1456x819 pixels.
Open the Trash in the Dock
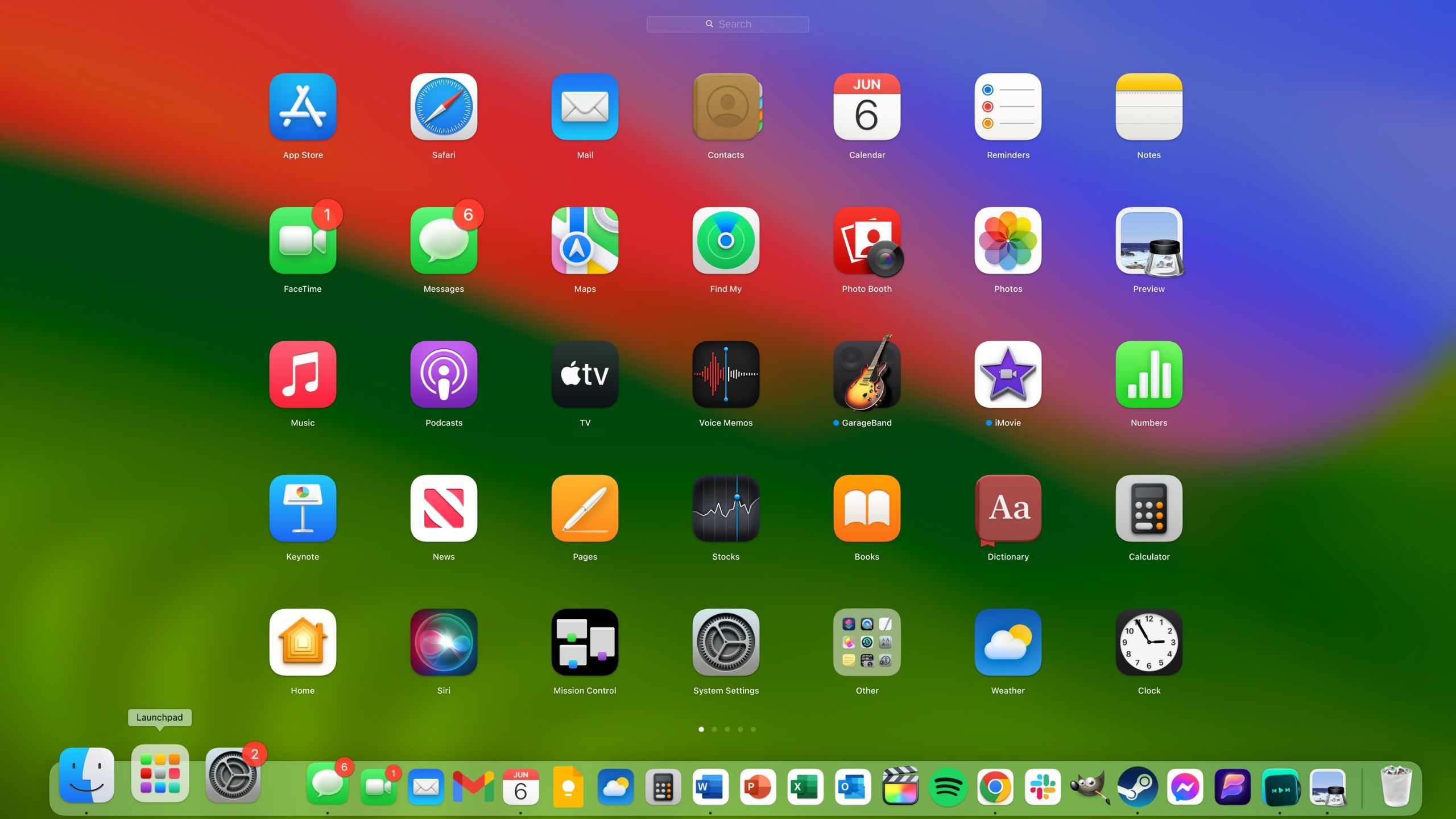[1396, 786]
